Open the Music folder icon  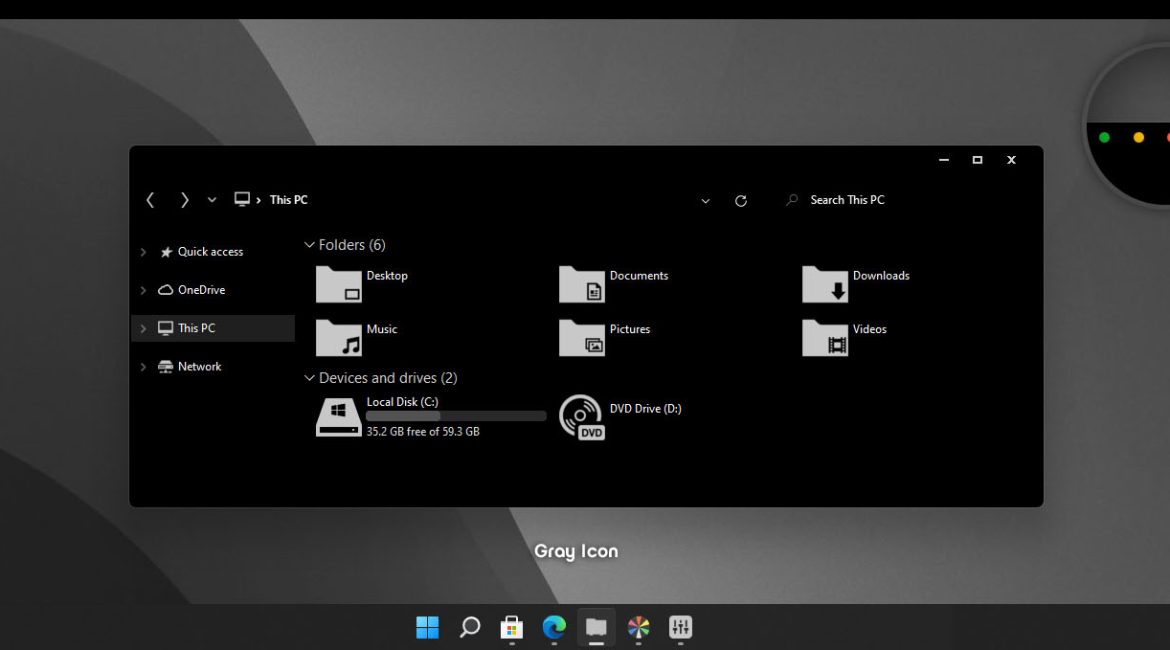(x=338, y=338)
